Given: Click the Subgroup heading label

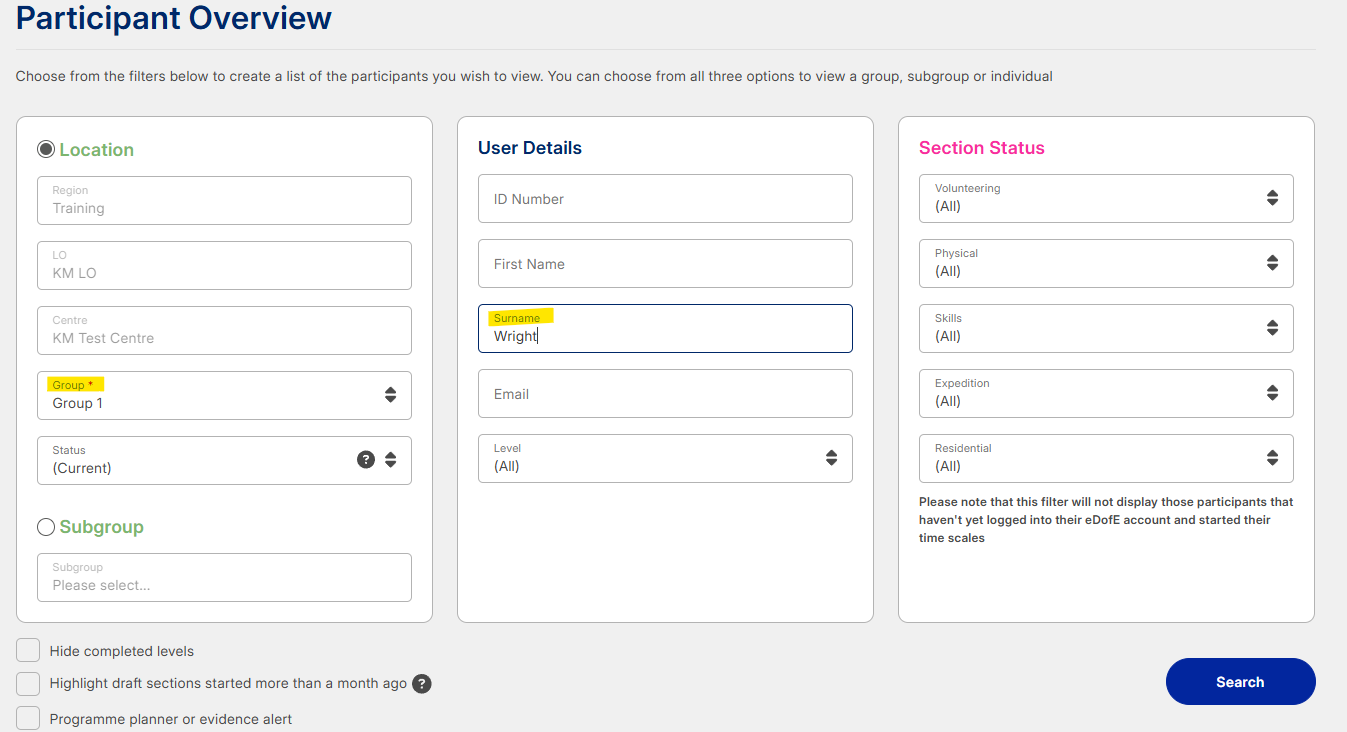Looking at the screenshot, I should [x=101, y=527].
